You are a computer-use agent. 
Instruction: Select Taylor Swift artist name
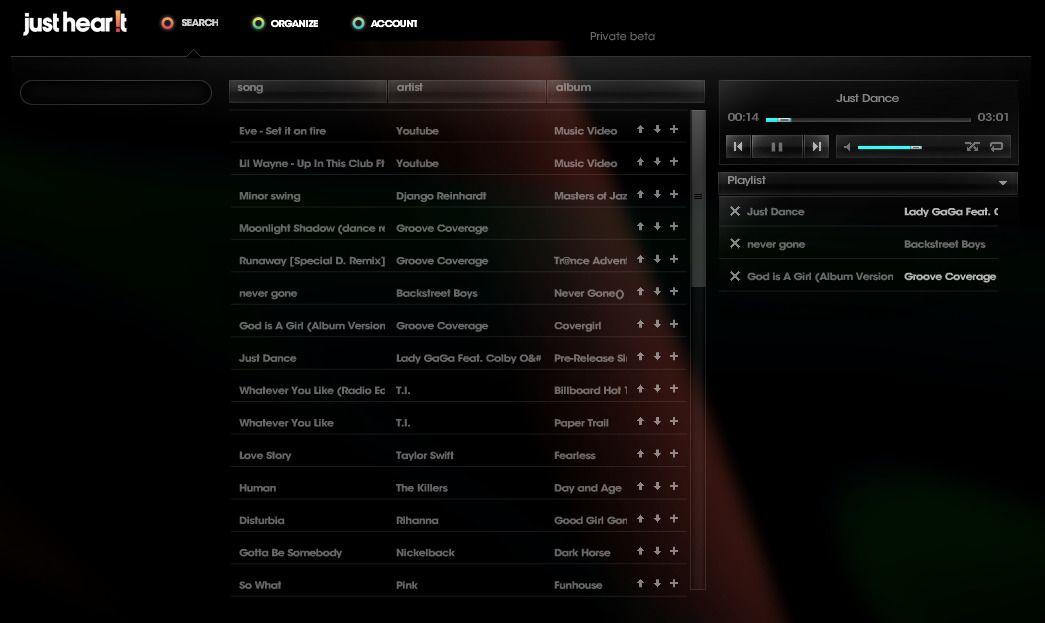[x=425, y=456]
